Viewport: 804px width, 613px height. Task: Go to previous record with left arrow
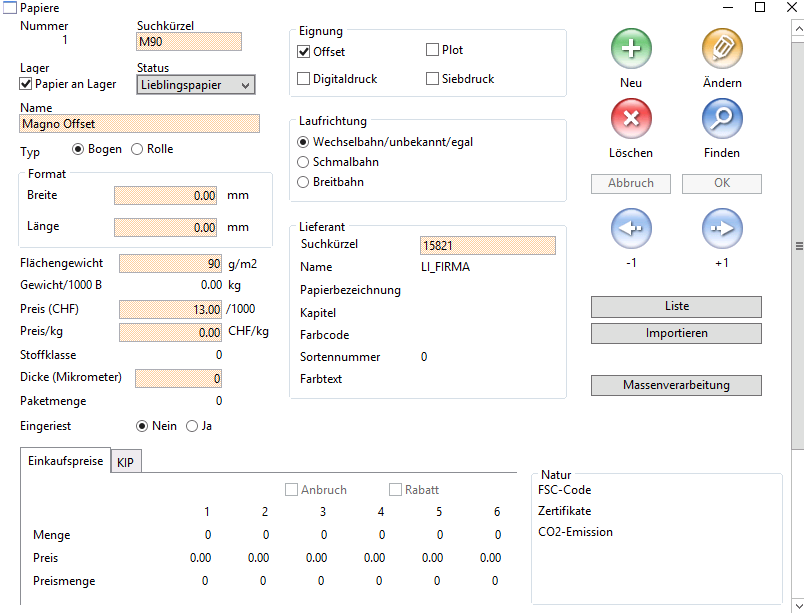tap(631, 229)
